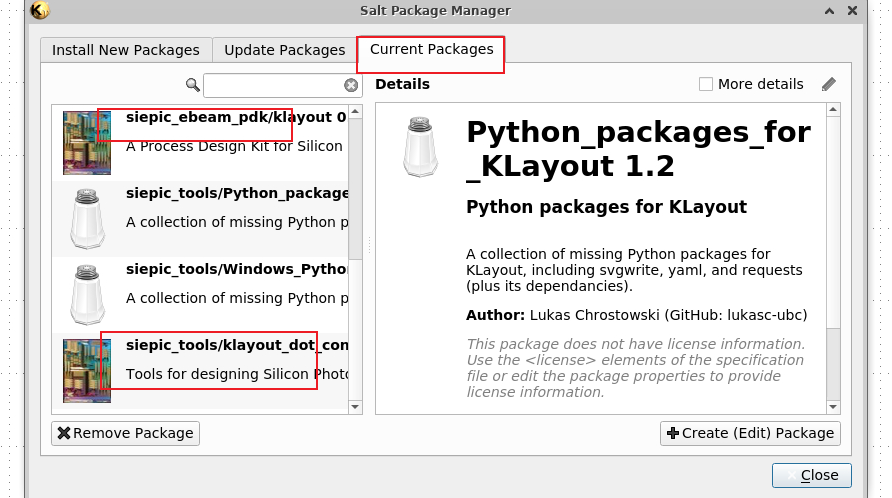Click 'Tools for designing Silicon Photo' description
892x498 pixels.
pos(237,374)
